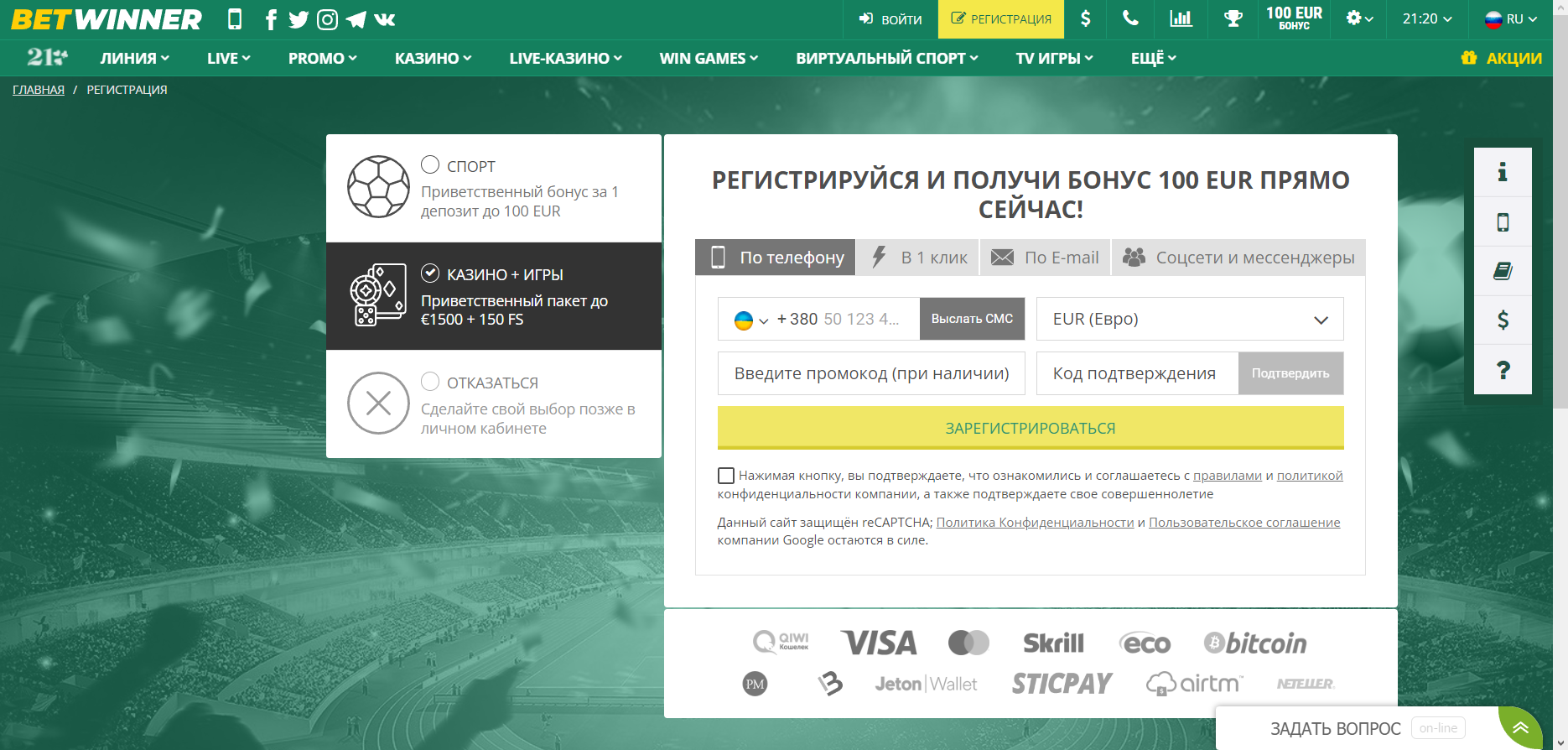Screen dimensions: 1568x750
Task: Open the Политика Конфиденциальности link
Action: pos(1035,523)
